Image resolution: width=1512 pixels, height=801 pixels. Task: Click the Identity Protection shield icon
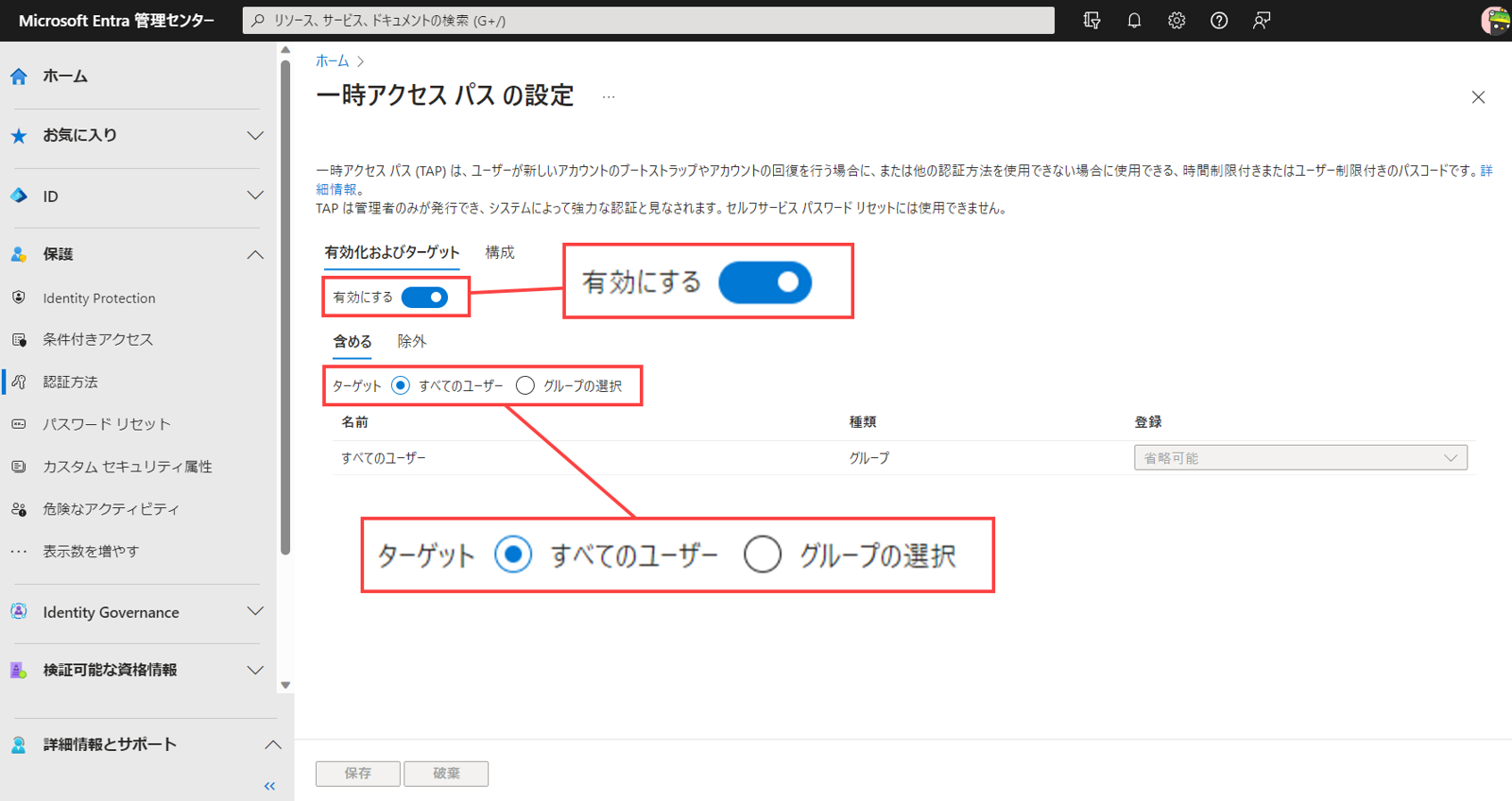click(x=19, y=298)
